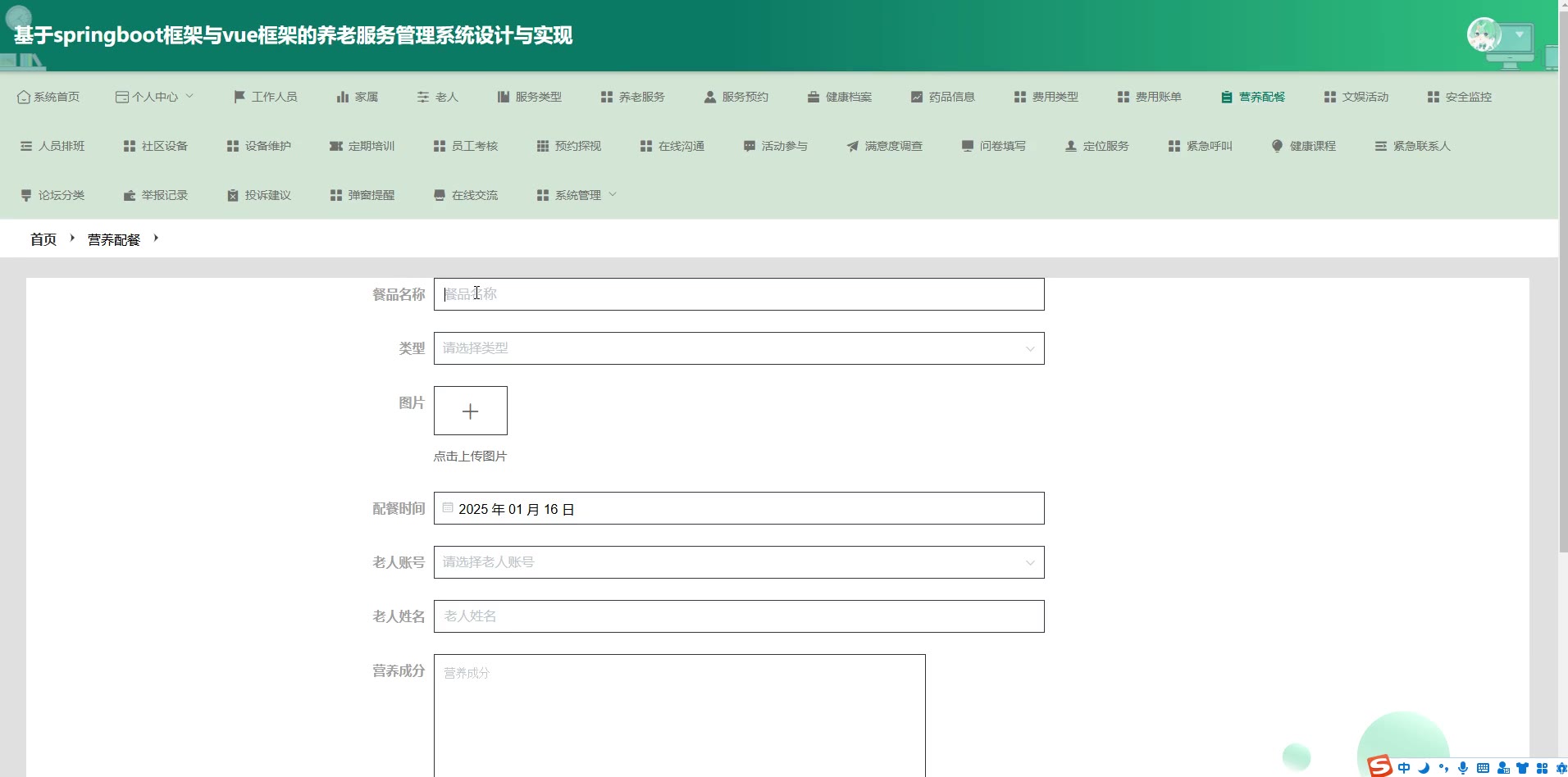Click the briefcase icon for 健康档案

coord(814,97)
